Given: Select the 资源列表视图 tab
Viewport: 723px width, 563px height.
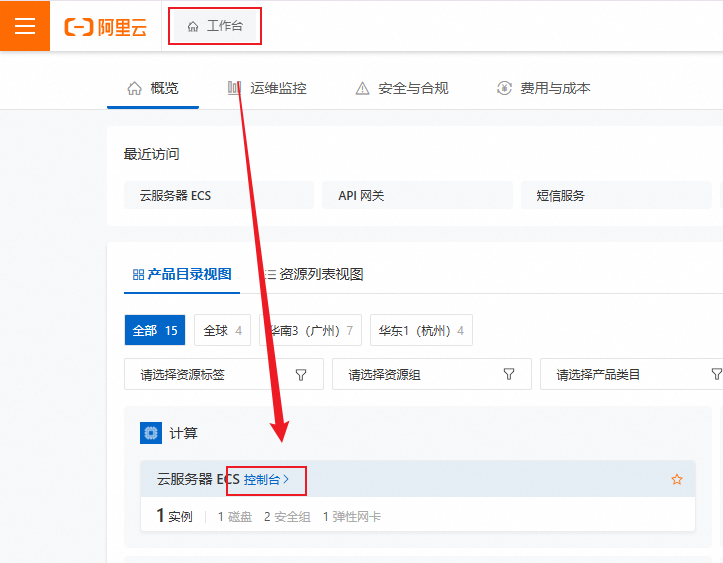Looking at the screenshot, I should point(314,274).
